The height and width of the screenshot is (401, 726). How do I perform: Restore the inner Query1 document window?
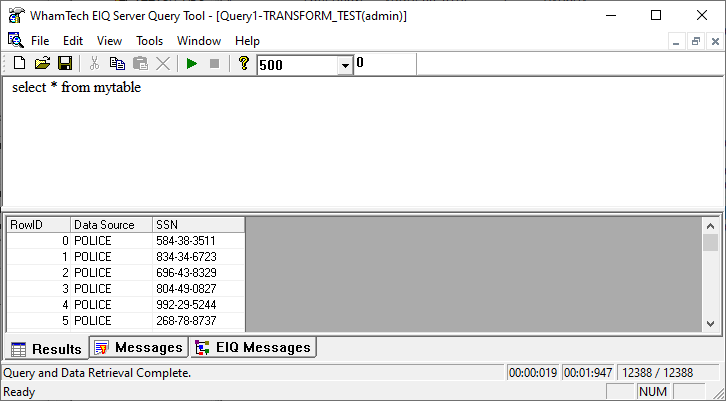click(695, 42)
